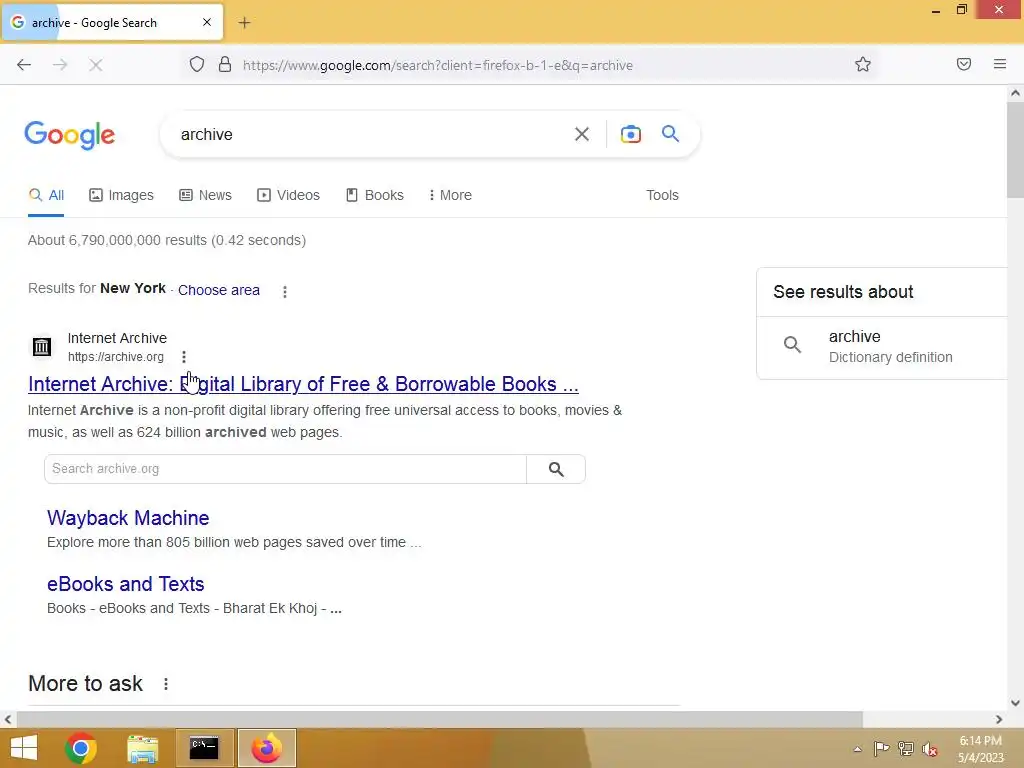Viewport: 1024px width, 768px height.
Task: Open the eBooks and Texts sitelink
Action: [125, 584]
